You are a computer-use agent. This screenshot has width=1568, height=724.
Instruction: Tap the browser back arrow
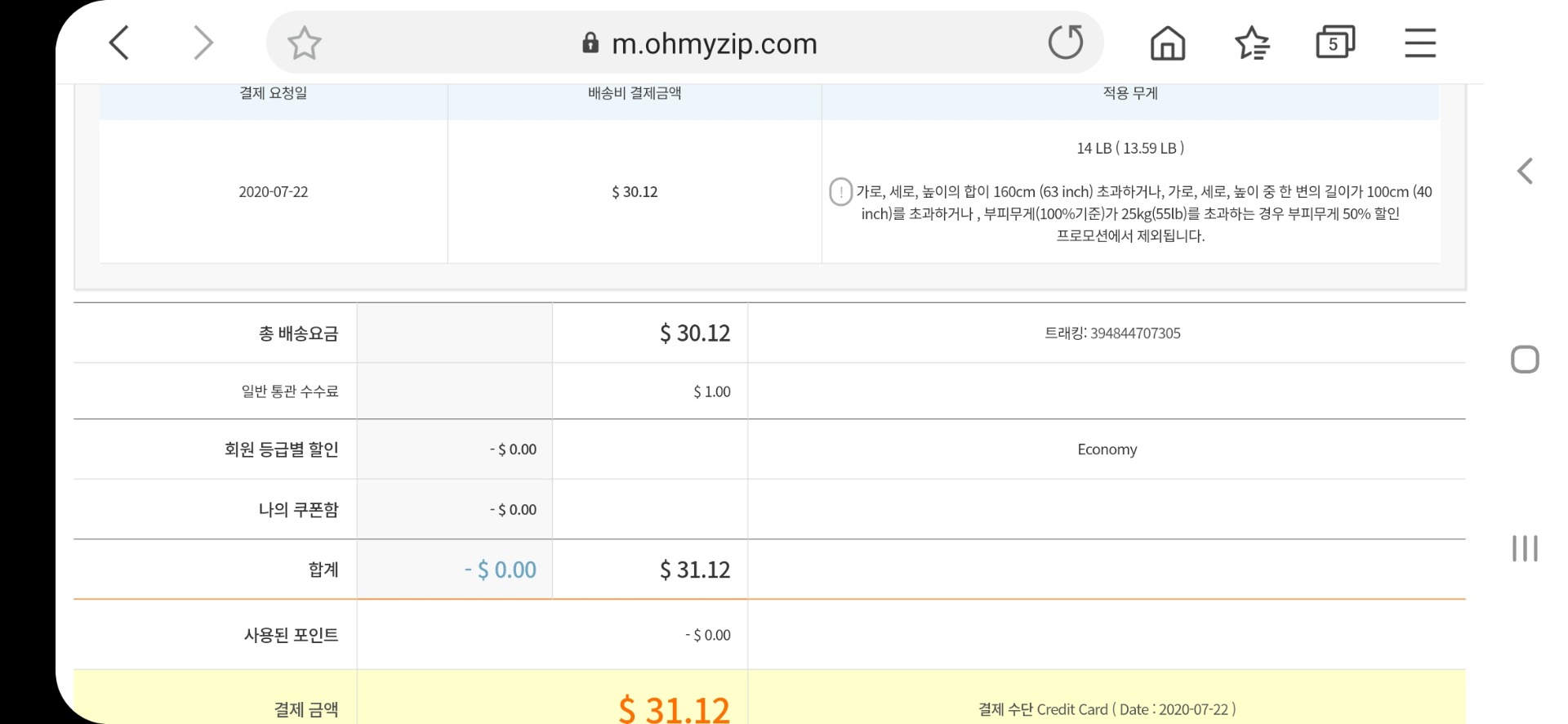[x=119, y=42]
